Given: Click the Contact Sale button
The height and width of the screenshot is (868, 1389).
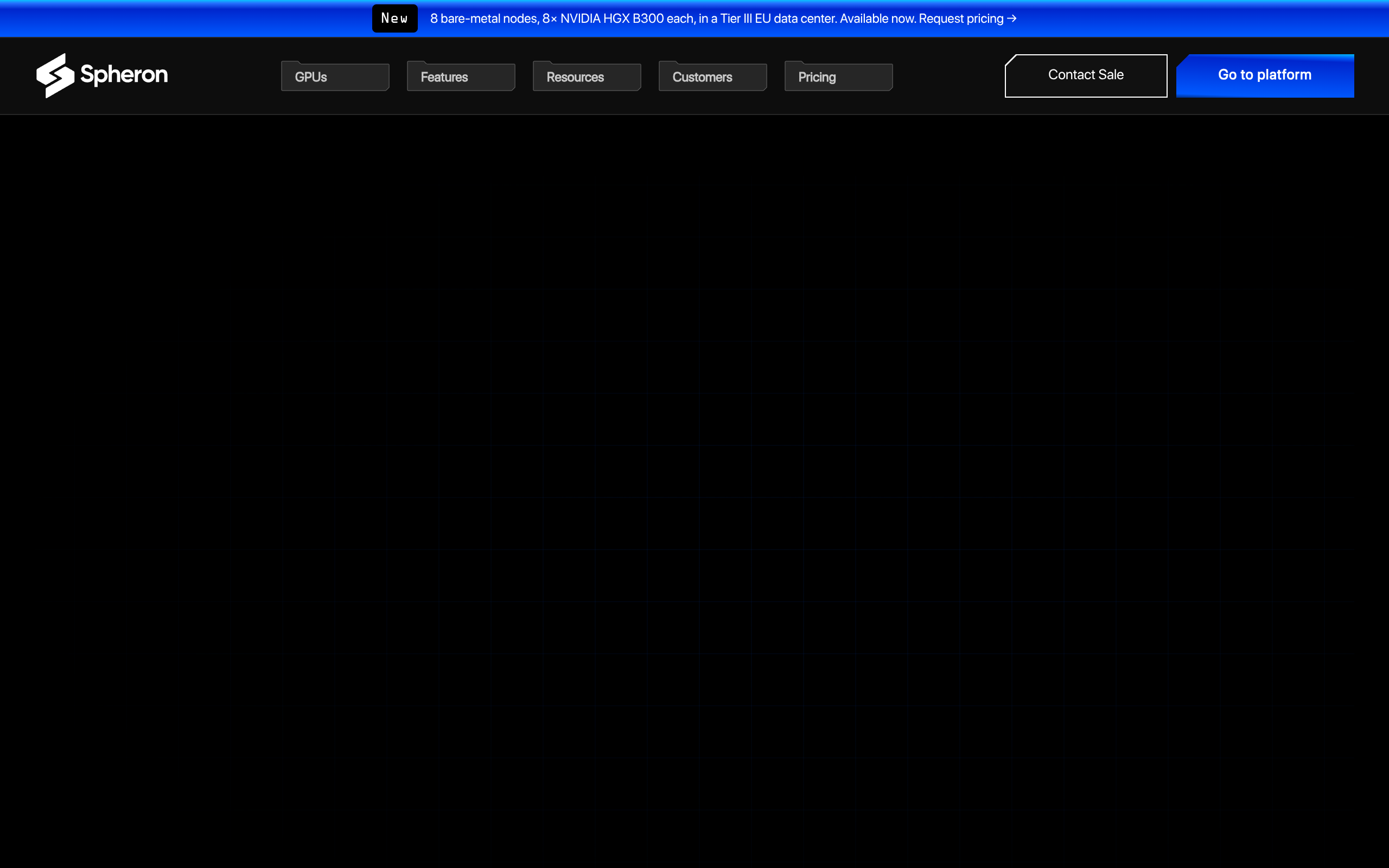Looking at the screenshot, I should [1086, 76].
